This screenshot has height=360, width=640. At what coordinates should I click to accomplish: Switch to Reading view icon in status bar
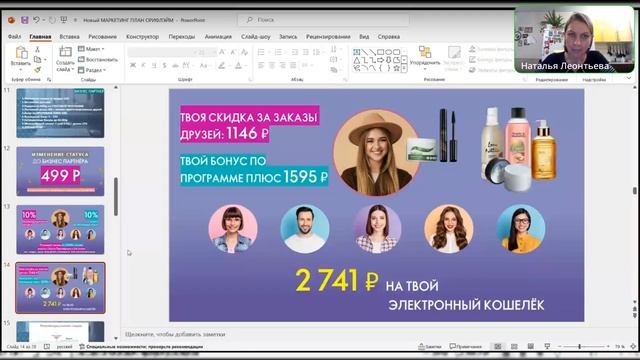point(531,347)
